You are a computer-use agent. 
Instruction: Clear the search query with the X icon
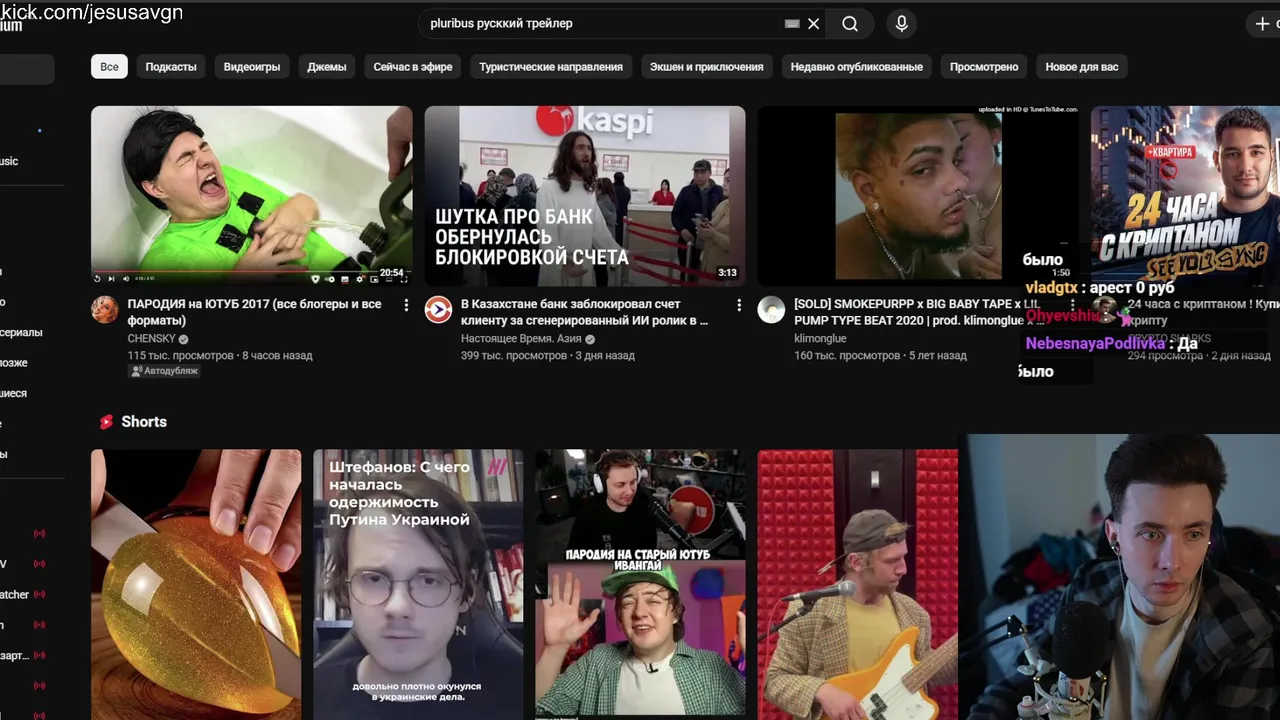[814, 23]
